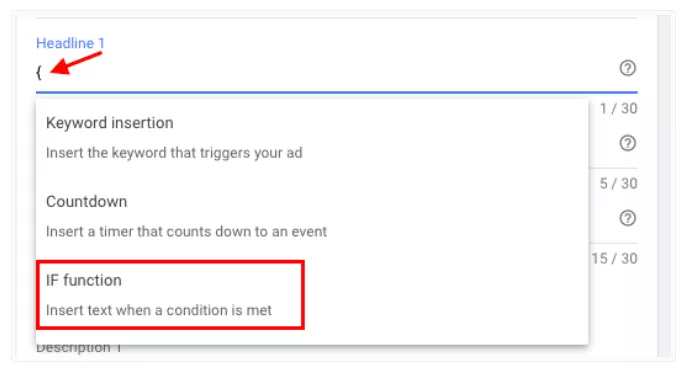Focus the Headline 1 text input
Image resolution: width=684 pixels, height=368 pixels.
325,72
